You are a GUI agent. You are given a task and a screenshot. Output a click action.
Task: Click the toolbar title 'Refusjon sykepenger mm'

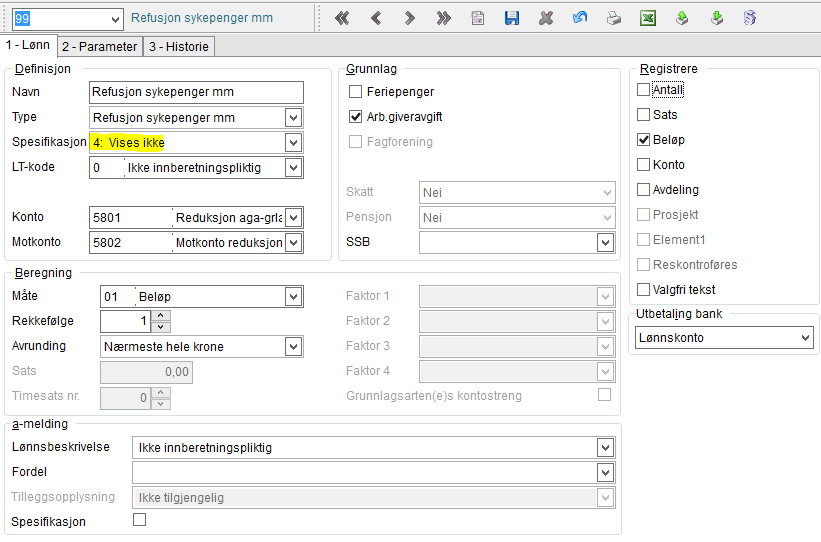[x=202, y=18]
